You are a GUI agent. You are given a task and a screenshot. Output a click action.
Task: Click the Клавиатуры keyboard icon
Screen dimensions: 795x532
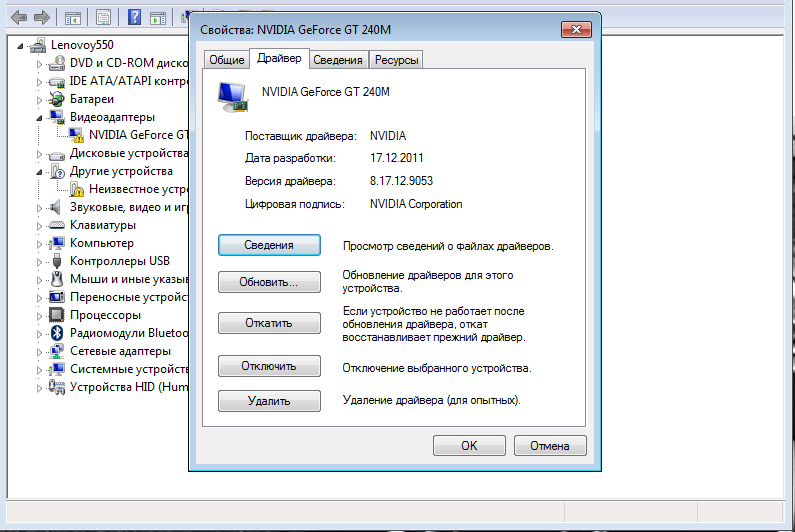pyautogui.click(x=57, y=225)
